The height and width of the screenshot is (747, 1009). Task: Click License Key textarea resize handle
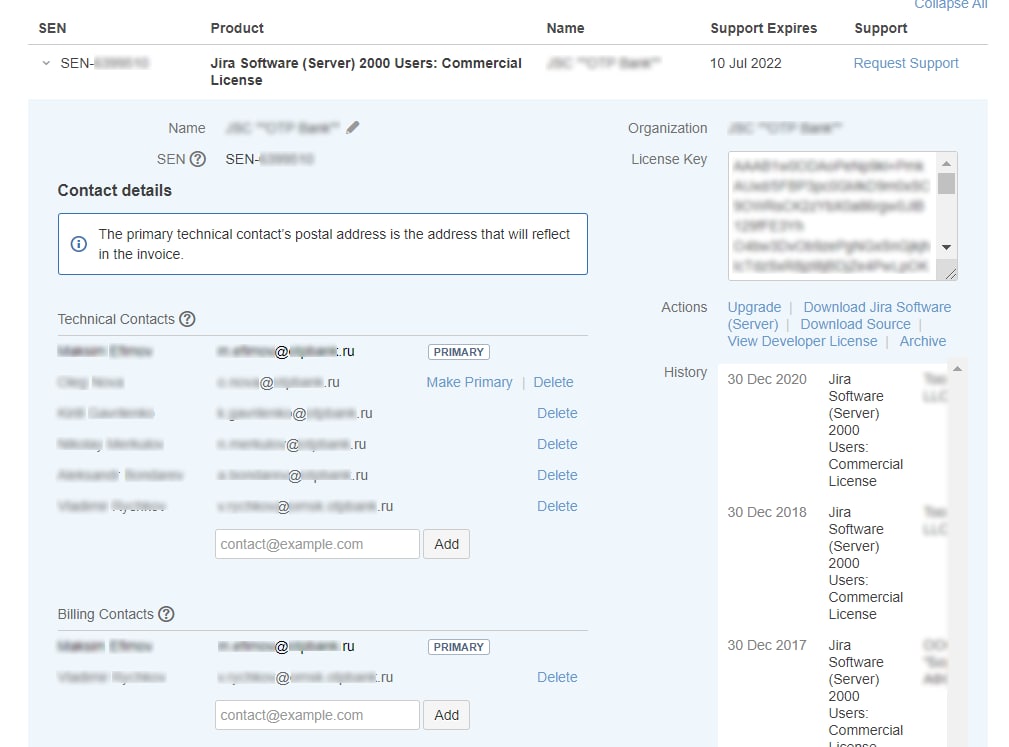950,273
